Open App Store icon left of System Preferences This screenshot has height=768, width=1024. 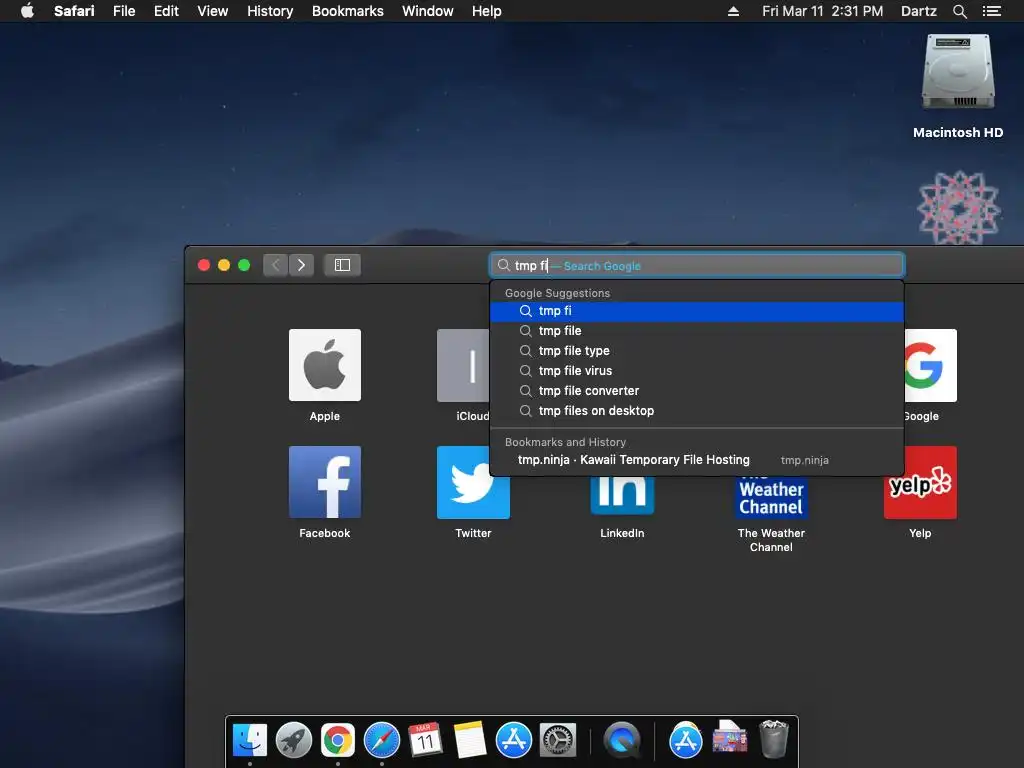point(514,741)
